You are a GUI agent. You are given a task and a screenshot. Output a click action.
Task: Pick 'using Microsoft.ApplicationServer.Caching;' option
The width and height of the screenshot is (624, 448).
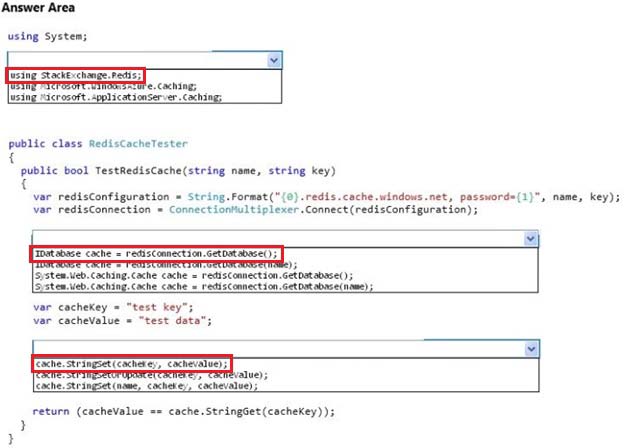(x=116, y=97)
